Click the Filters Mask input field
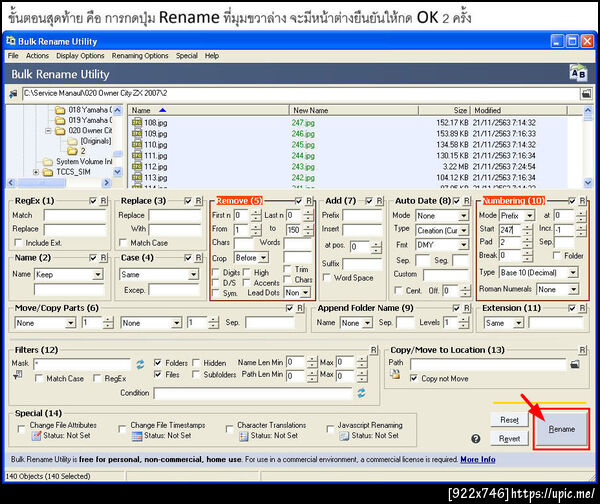The image size is (600, 504). (82, 364)
